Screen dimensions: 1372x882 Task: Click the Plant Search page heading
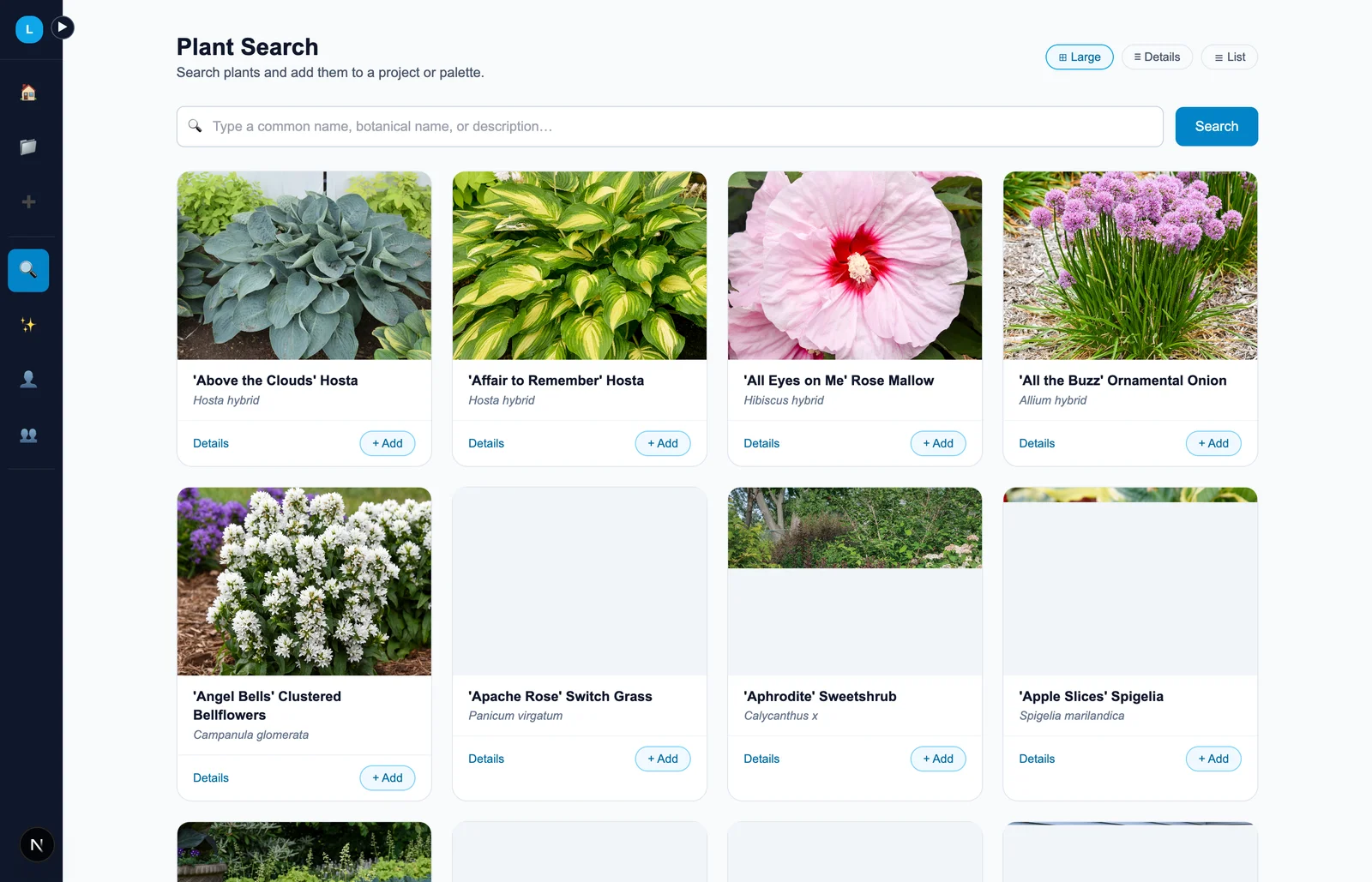(247, 47)
